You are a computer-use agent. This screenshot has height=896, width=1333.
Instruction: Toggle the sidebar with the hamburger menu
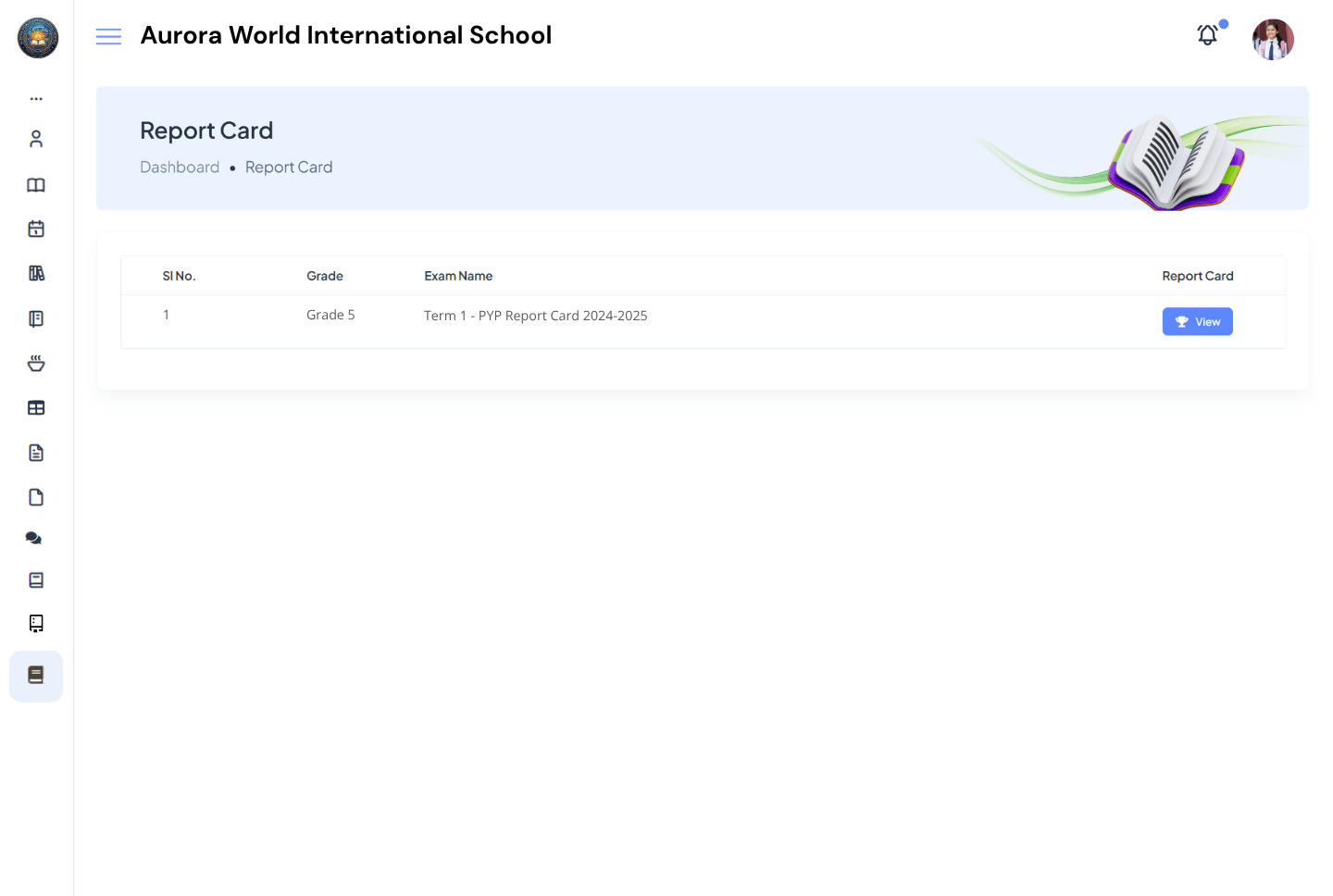(x=108, y=36)
